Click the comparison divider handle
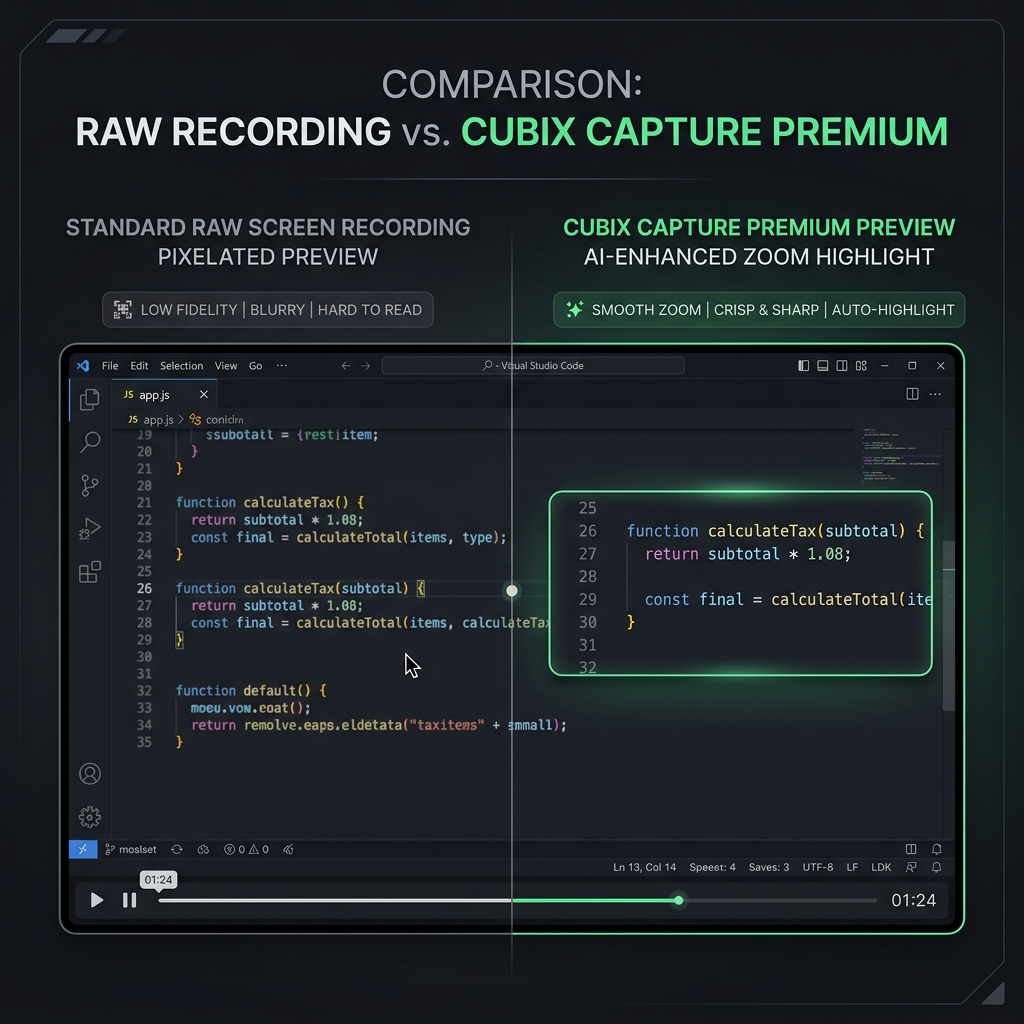The image size is (1024, 1024). 512,590
